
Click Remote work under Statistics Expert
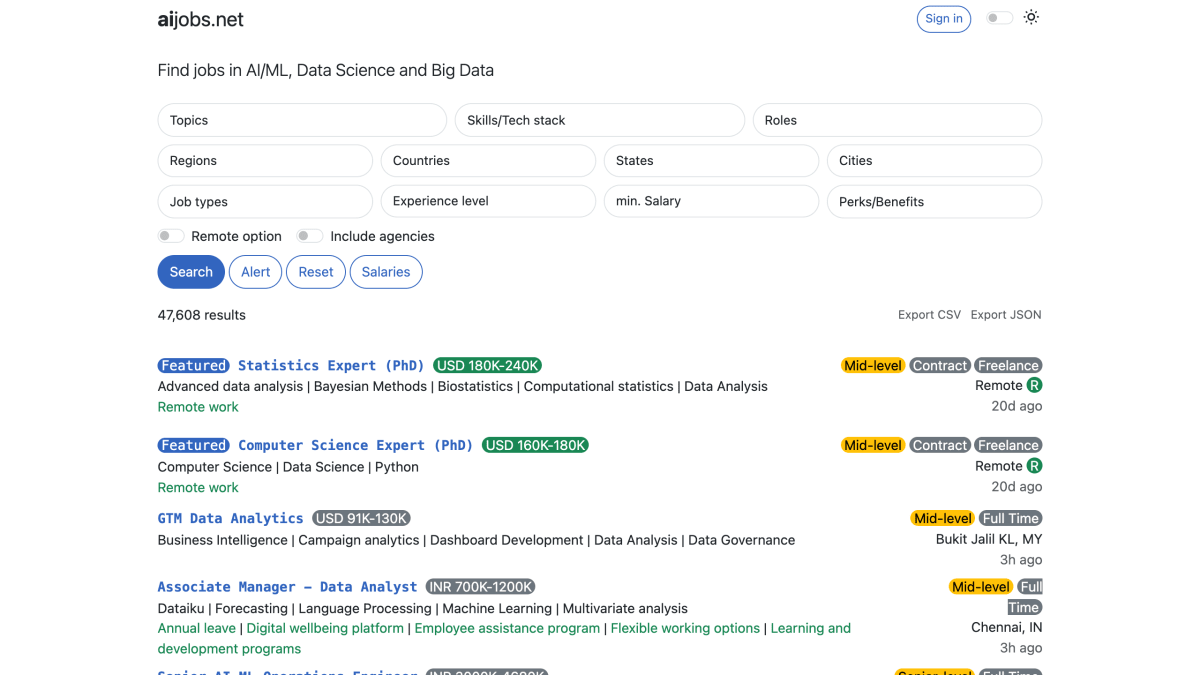[x=198, y=407]
